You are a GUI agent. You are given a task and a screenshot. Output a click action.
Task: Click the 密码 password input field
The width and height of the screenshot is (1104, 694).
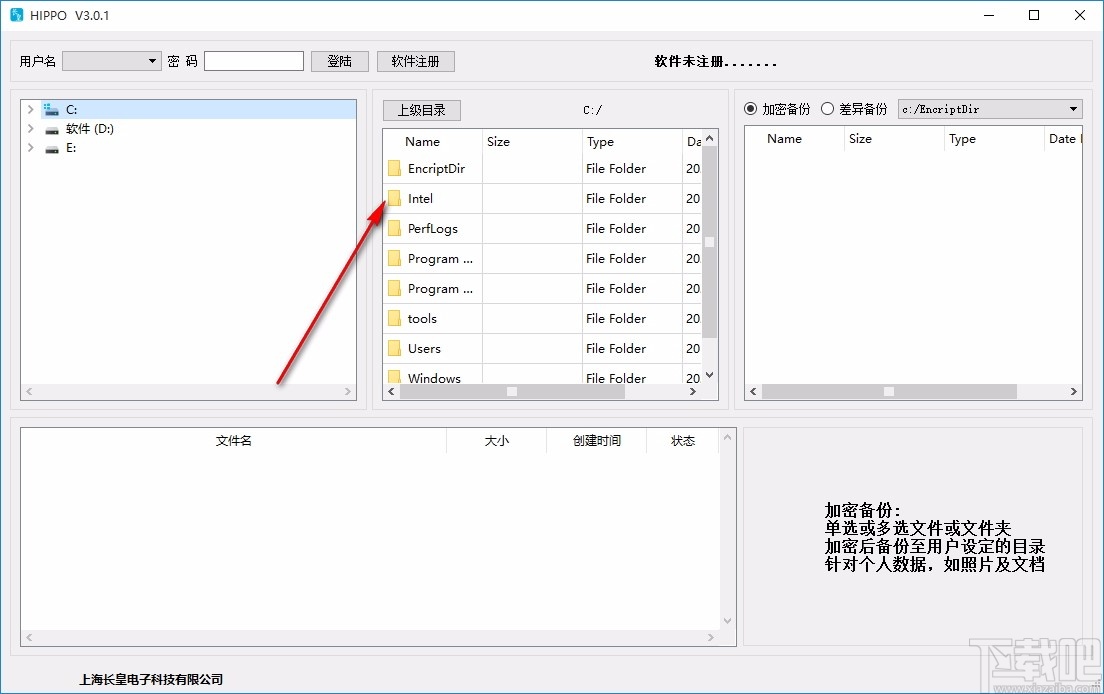253,60
